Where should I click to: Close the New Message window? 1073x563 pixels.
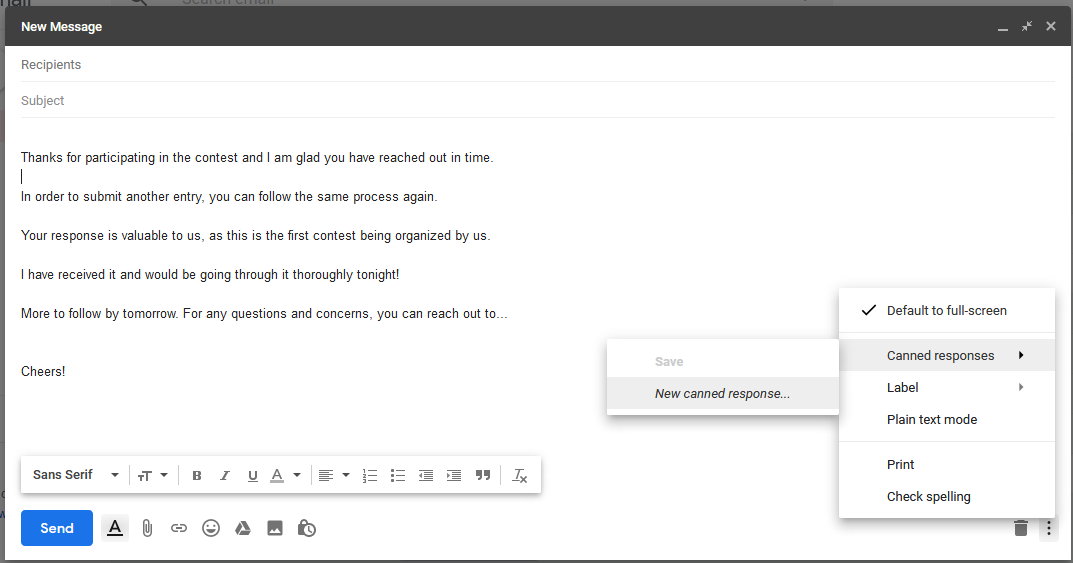point(1050,26)
